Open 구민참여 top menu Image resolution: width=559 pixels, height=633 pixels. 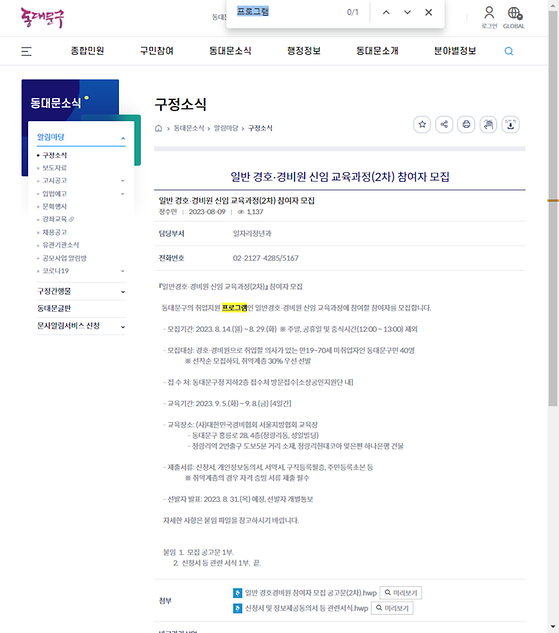(x=157, y=51)
